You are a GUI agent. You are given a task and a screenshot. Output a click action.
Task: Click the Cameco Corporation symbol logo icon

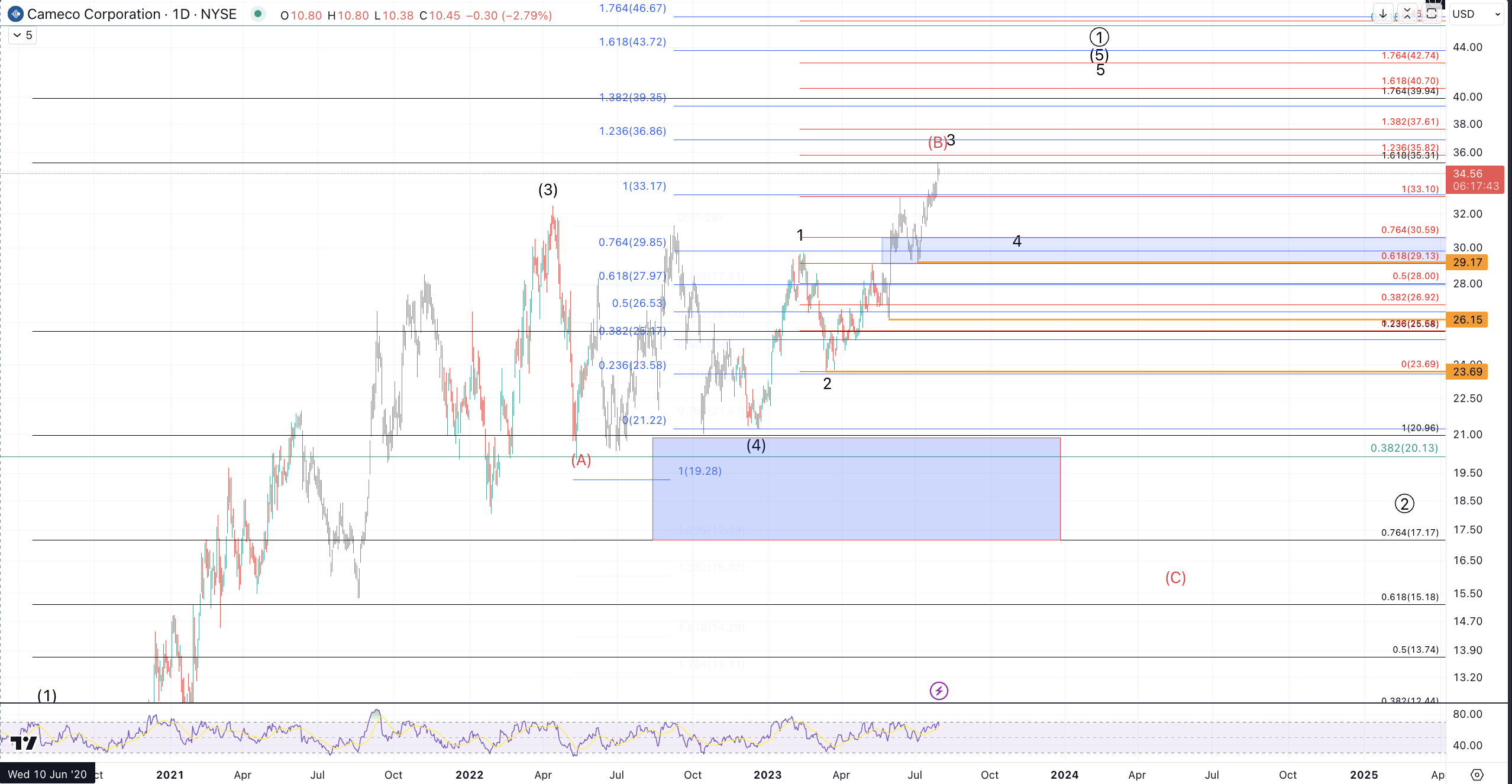tap(15, 14)
